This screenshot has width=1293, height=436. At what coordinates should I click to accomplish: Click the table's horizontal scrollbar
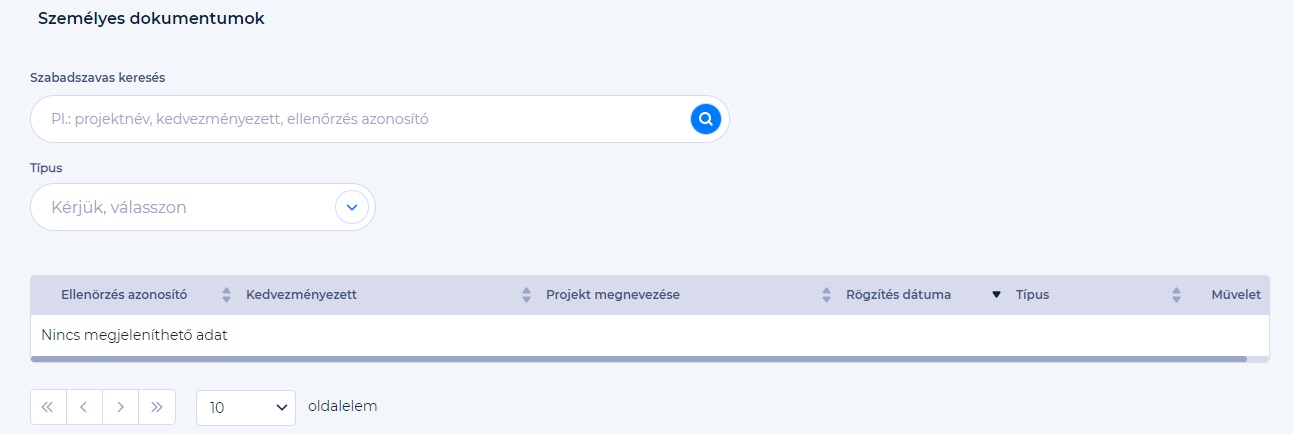639,358
